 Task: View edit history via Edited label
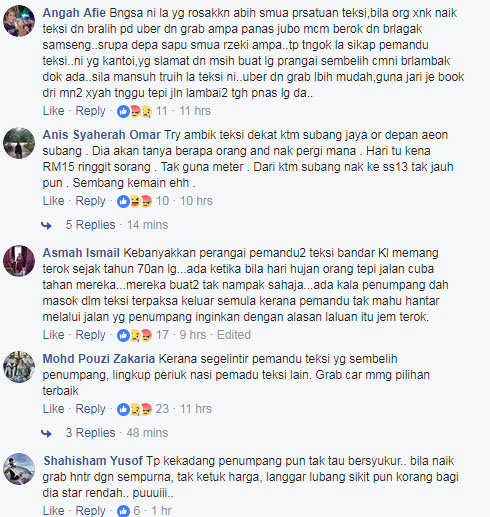[x=234, y=335]
